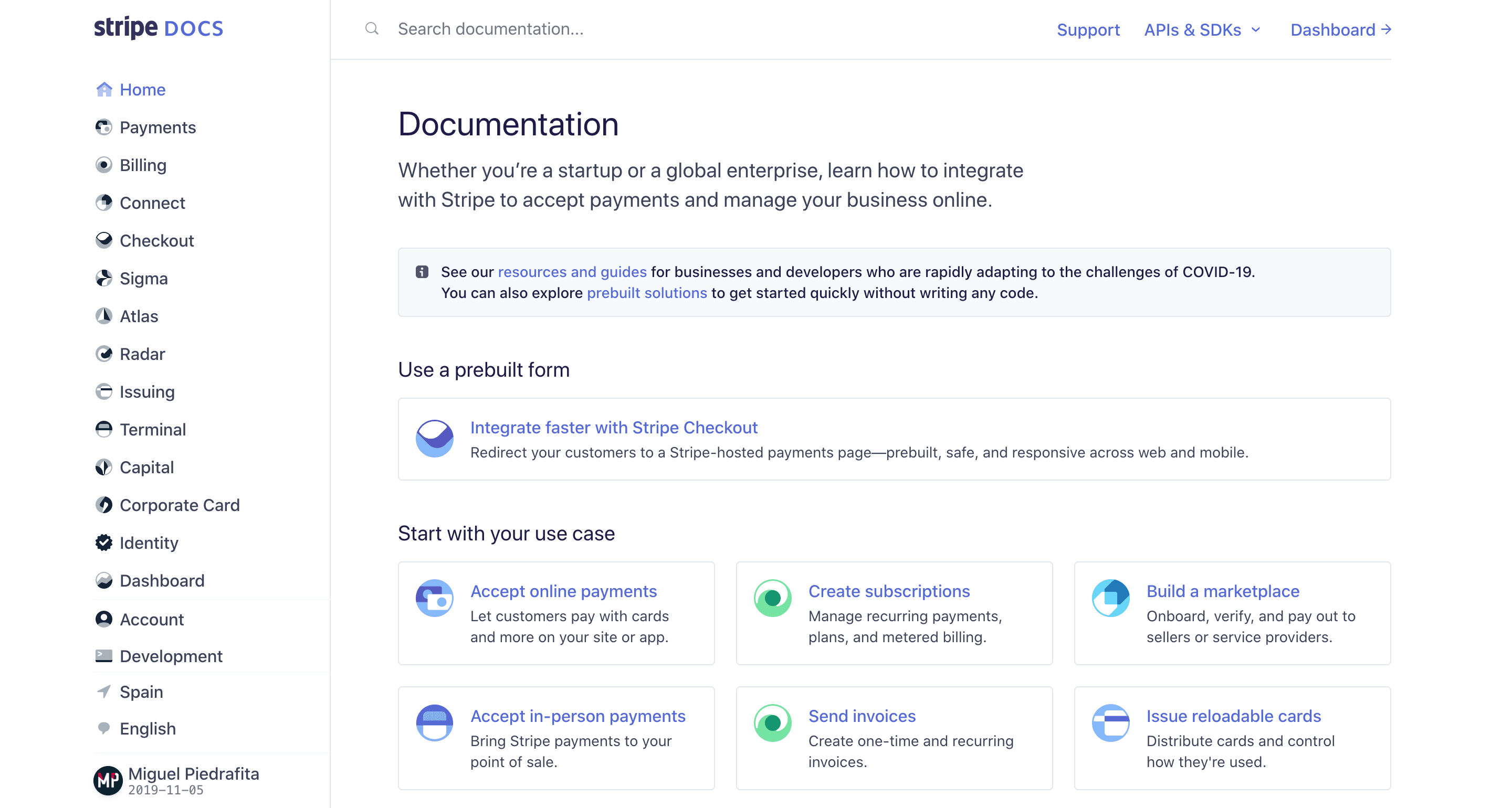This screenshot has width=1512, height=808.
Task: Open Integrate faster with Stripe Checkout
Action: coord(614,428)
